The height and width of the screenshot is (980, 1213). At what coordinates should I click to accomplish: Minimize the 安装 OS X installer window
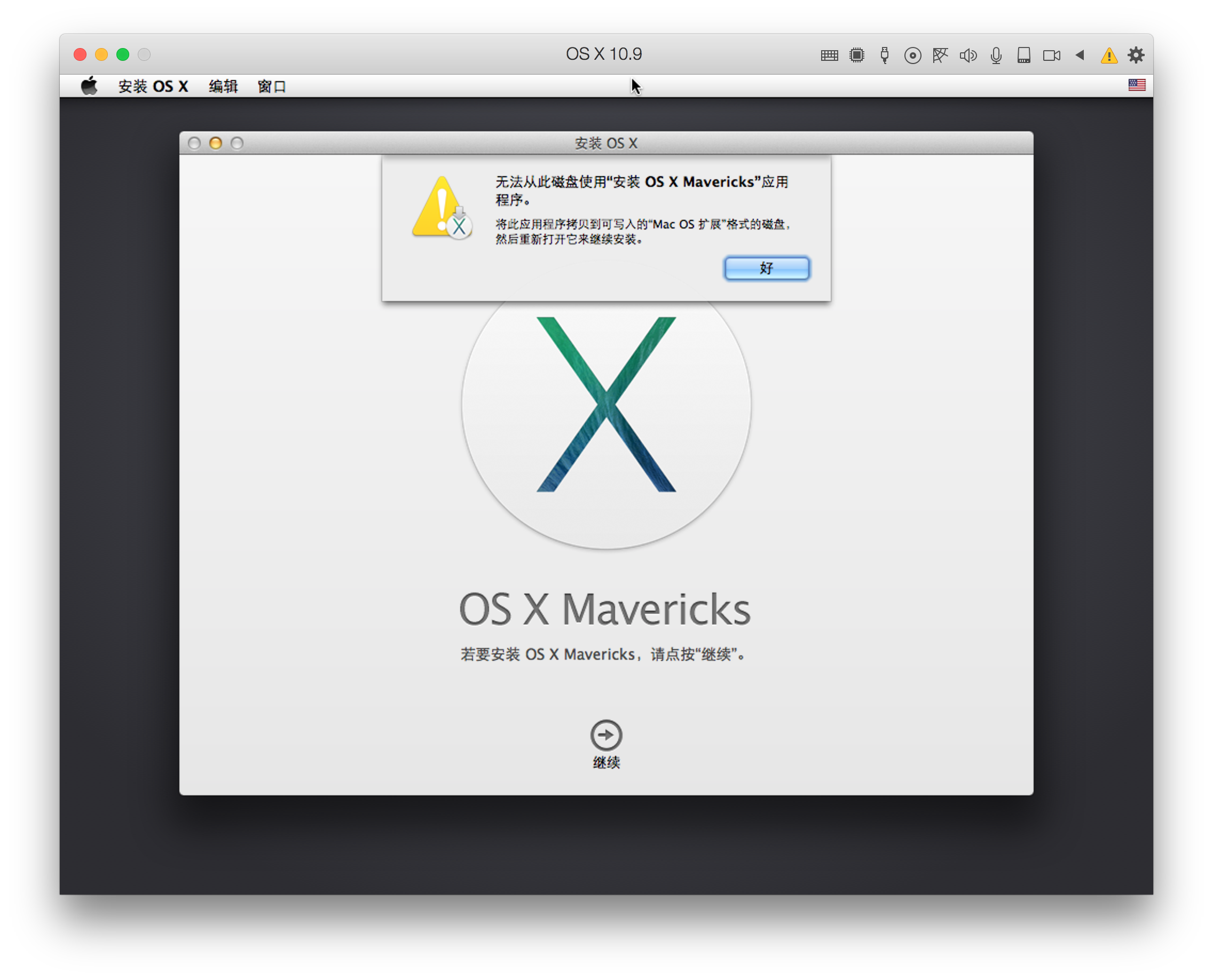tap(216, 144)
